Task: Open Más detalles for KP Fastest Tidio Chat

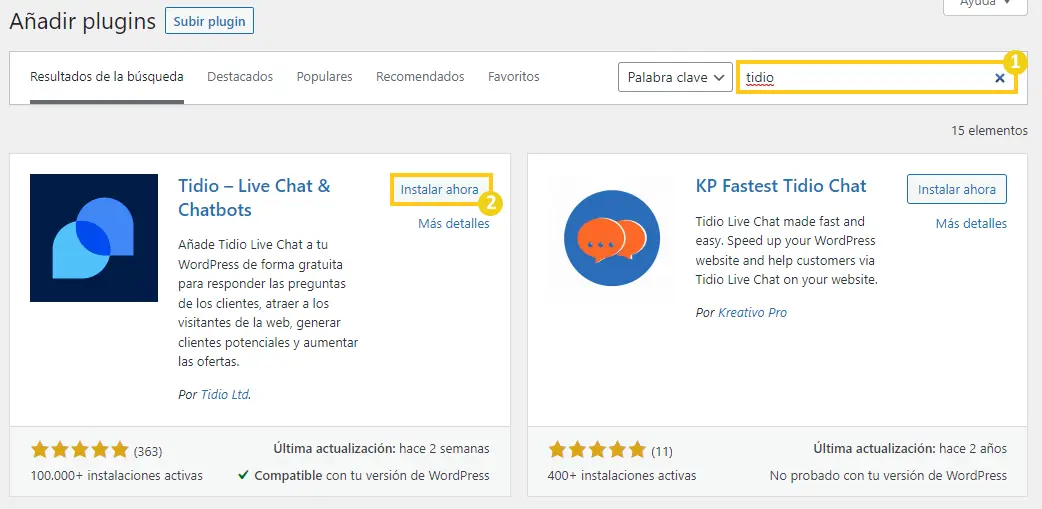Action: [972, 223]
